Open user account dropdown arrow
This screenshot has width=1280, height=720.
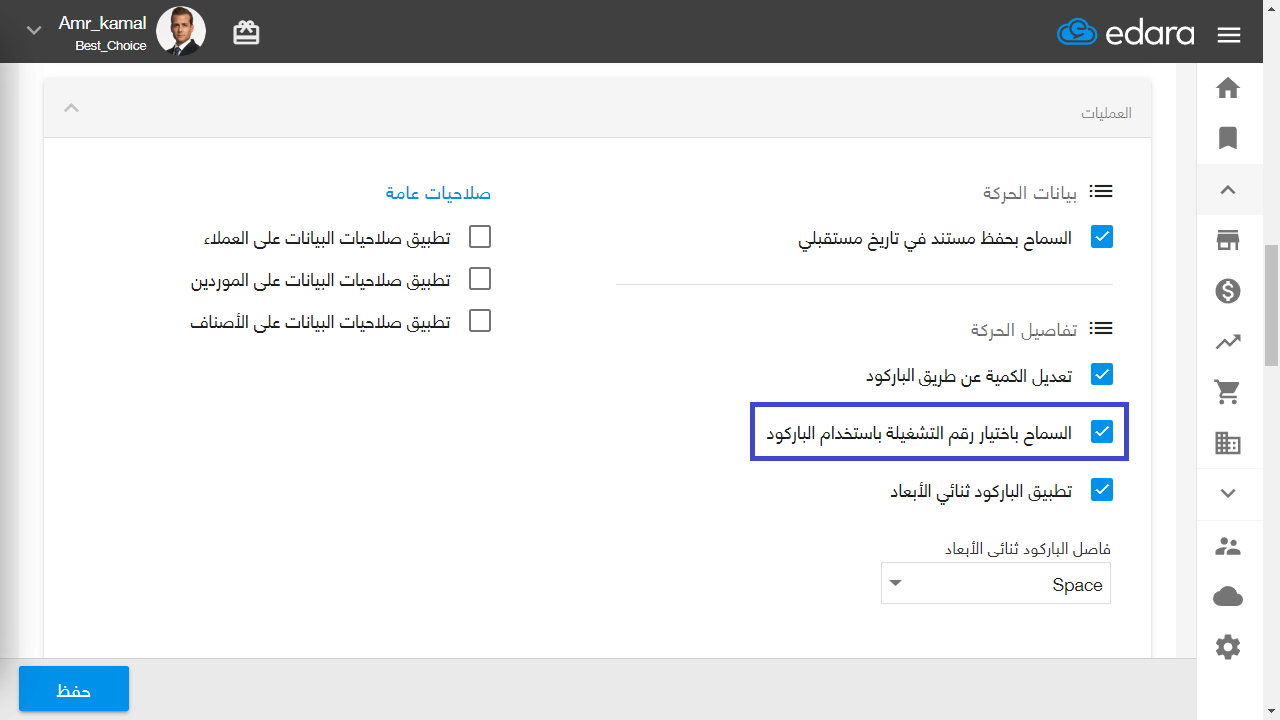tap(34, 31)
